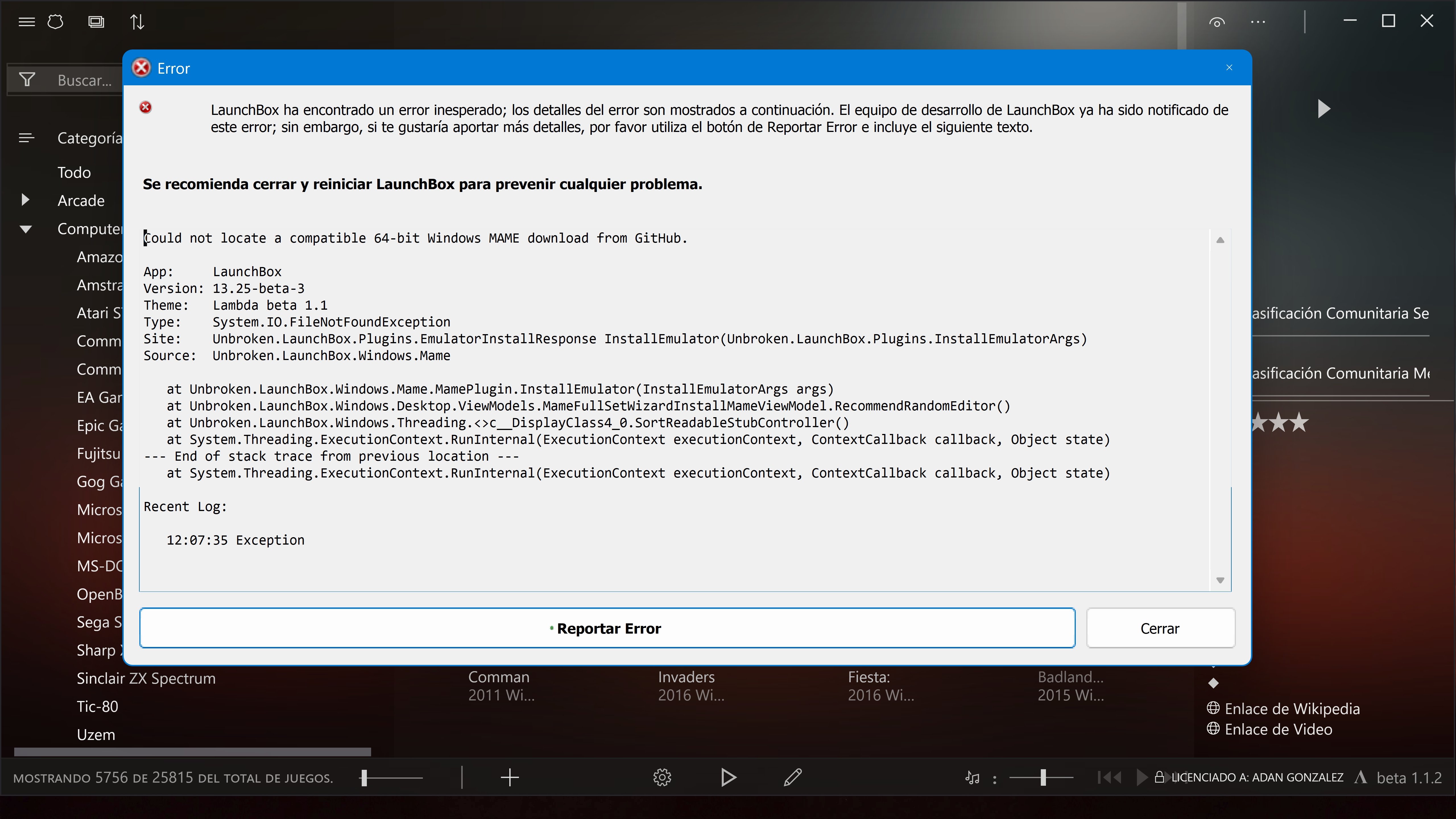
Task: Click the sort arrows icon
Action: 137,22
